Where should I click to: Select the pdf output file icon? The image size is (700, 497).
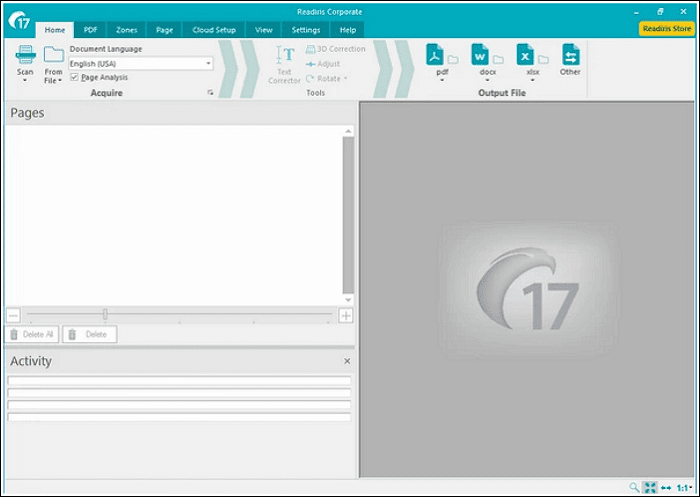coord(435,54)
